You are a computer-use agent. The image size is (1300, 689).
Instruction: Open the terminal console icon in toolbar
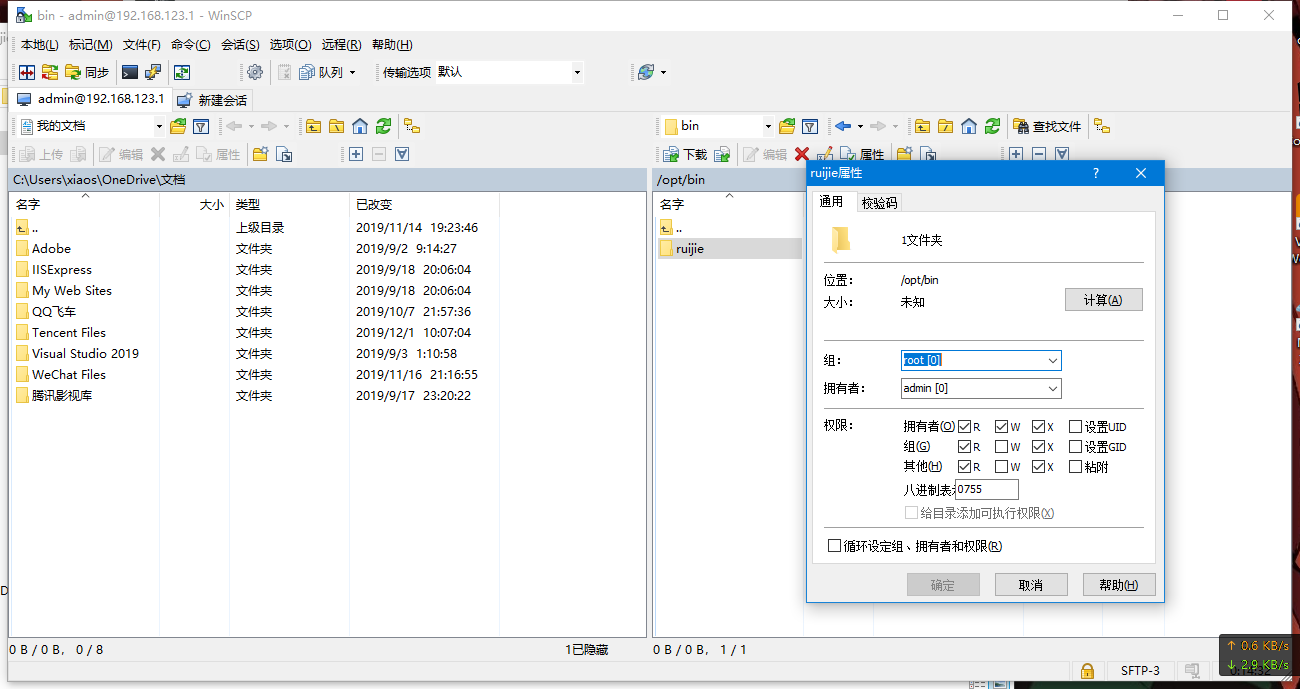click(x=129, y=72)
